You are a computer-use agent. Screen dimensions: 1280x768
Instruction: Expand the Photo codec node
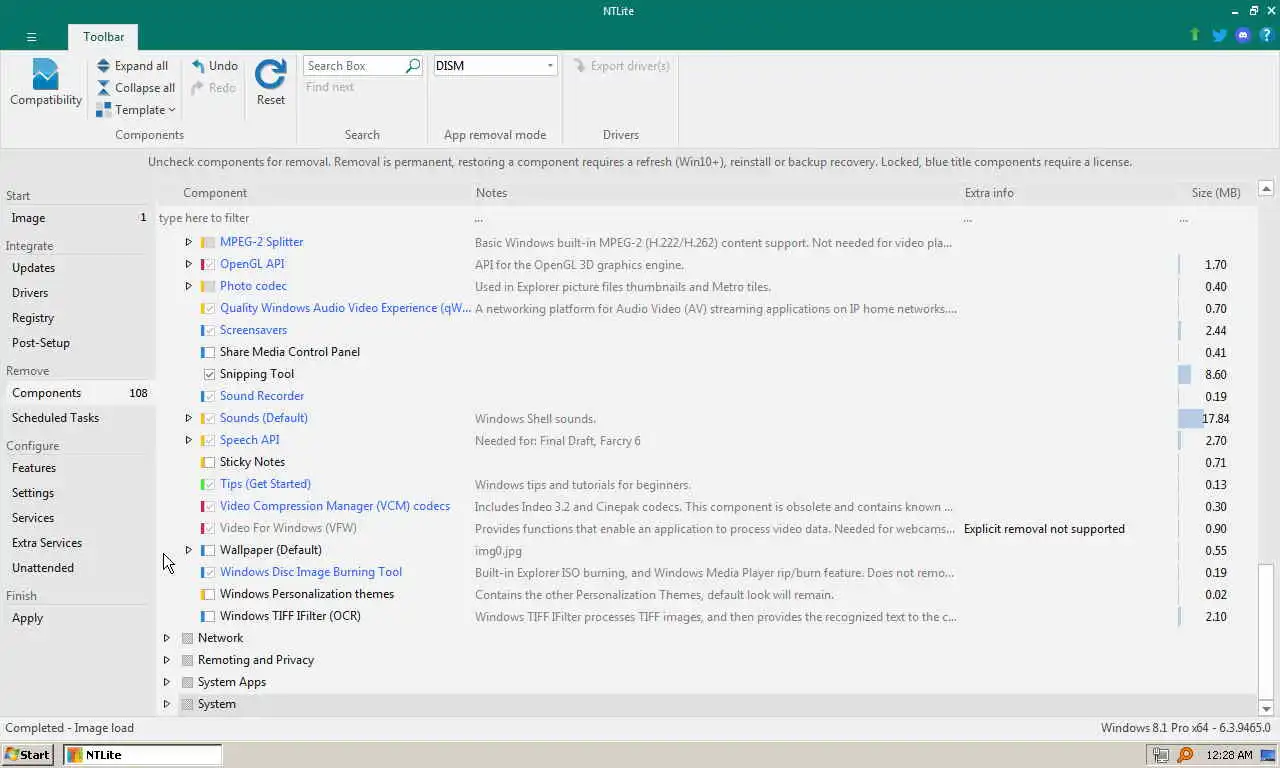(188, 286)
